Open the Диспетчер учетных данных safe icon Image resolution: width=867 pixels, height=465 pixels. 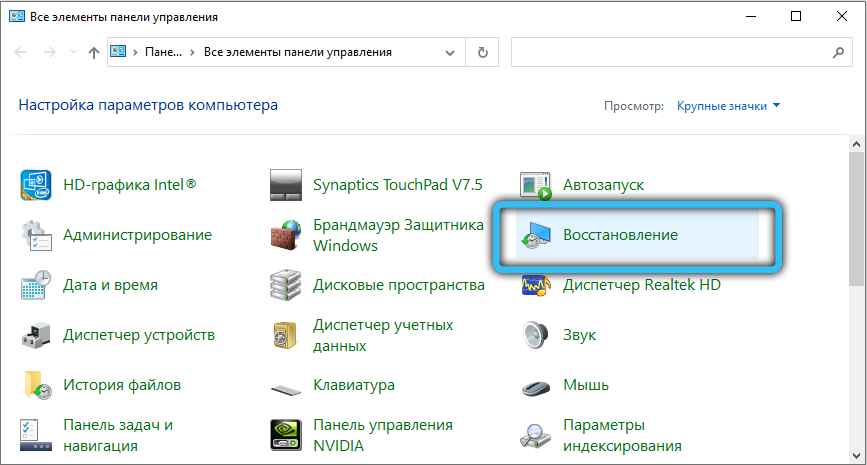click(x=286, y=335)
